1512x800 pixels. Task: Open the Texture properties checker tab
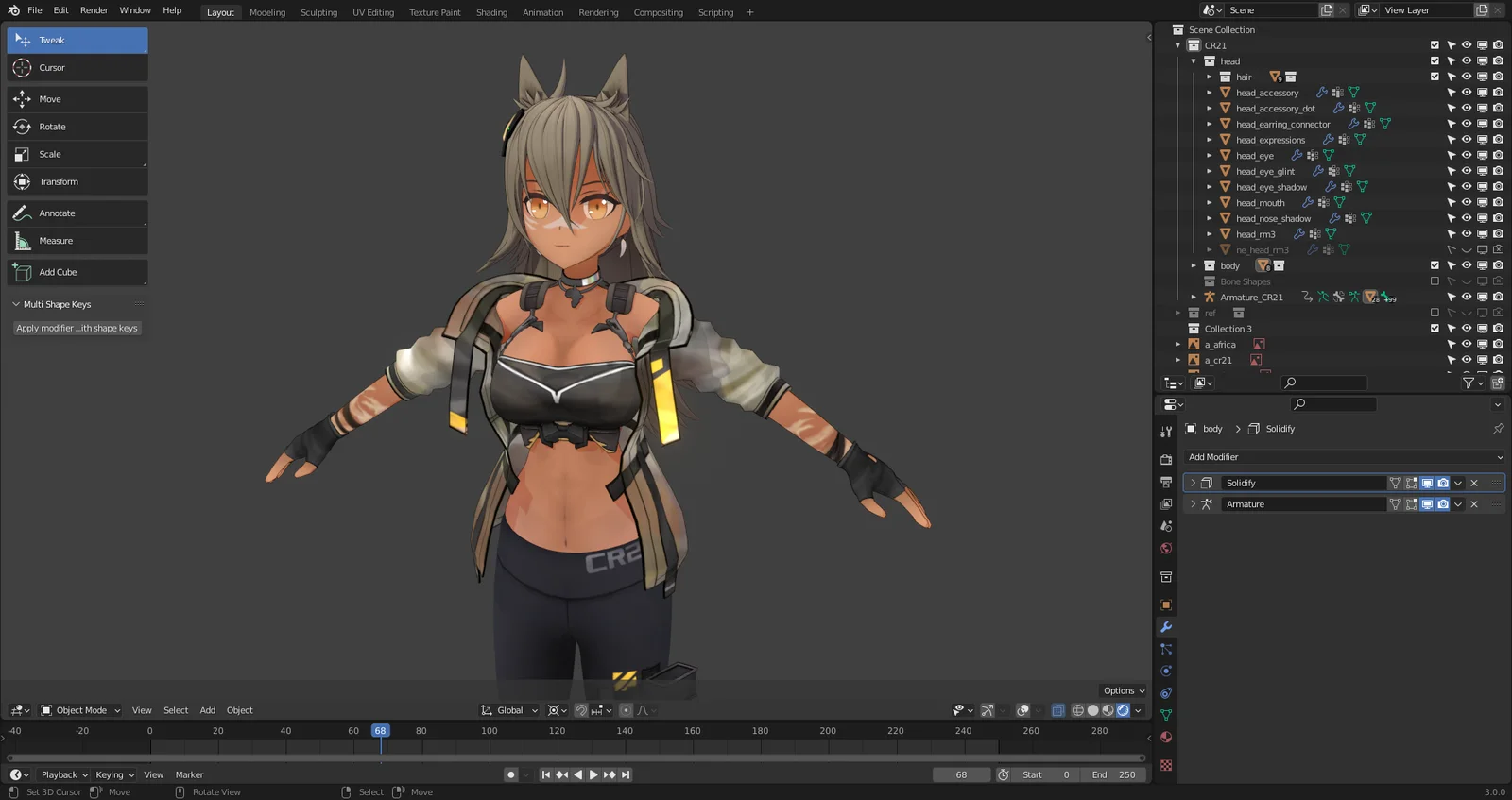coord(1166,765)
